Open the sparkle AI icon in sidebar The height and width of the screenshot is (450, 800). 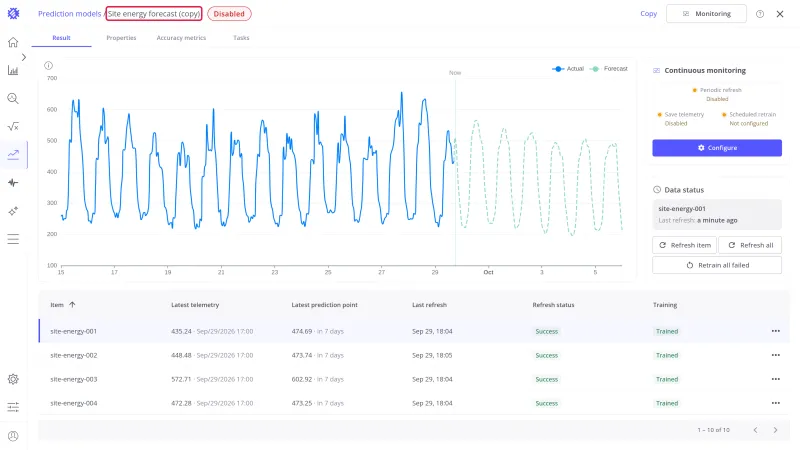[13, 211]
